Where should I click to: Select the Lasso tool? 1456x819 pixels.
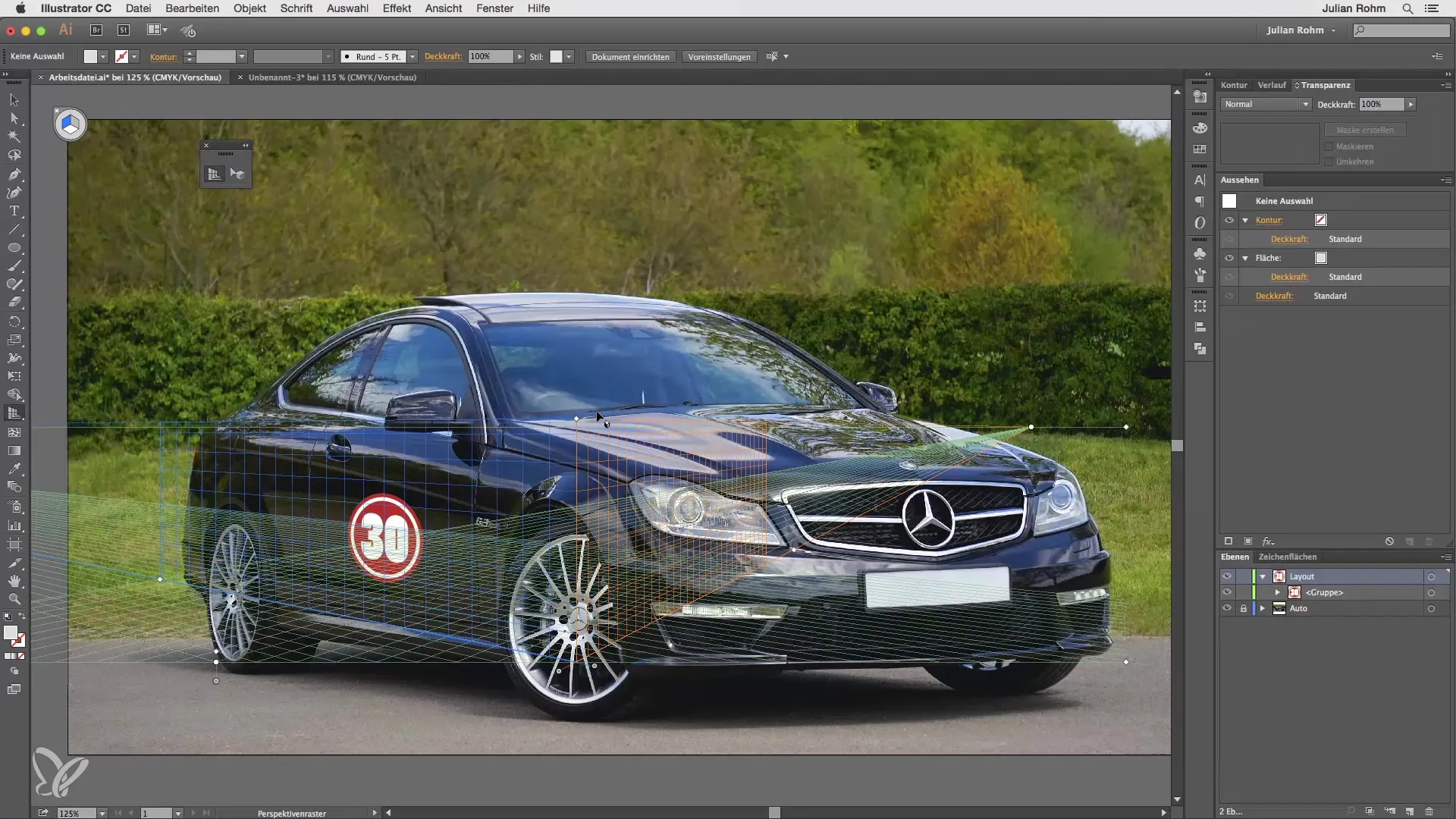click(14, 155)
